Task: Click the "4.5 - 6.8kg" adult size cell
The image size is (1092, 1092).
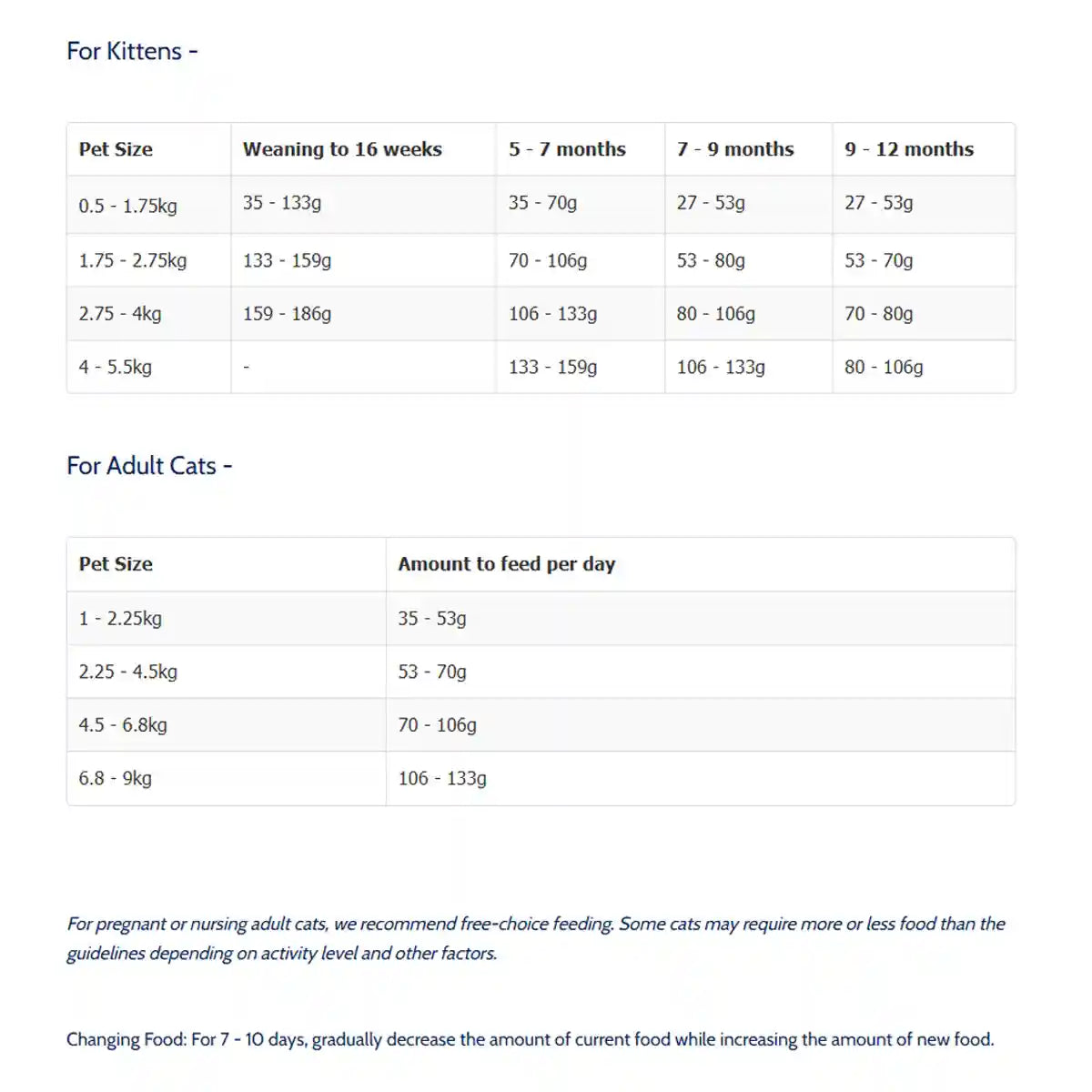Action: coord(123,725)
